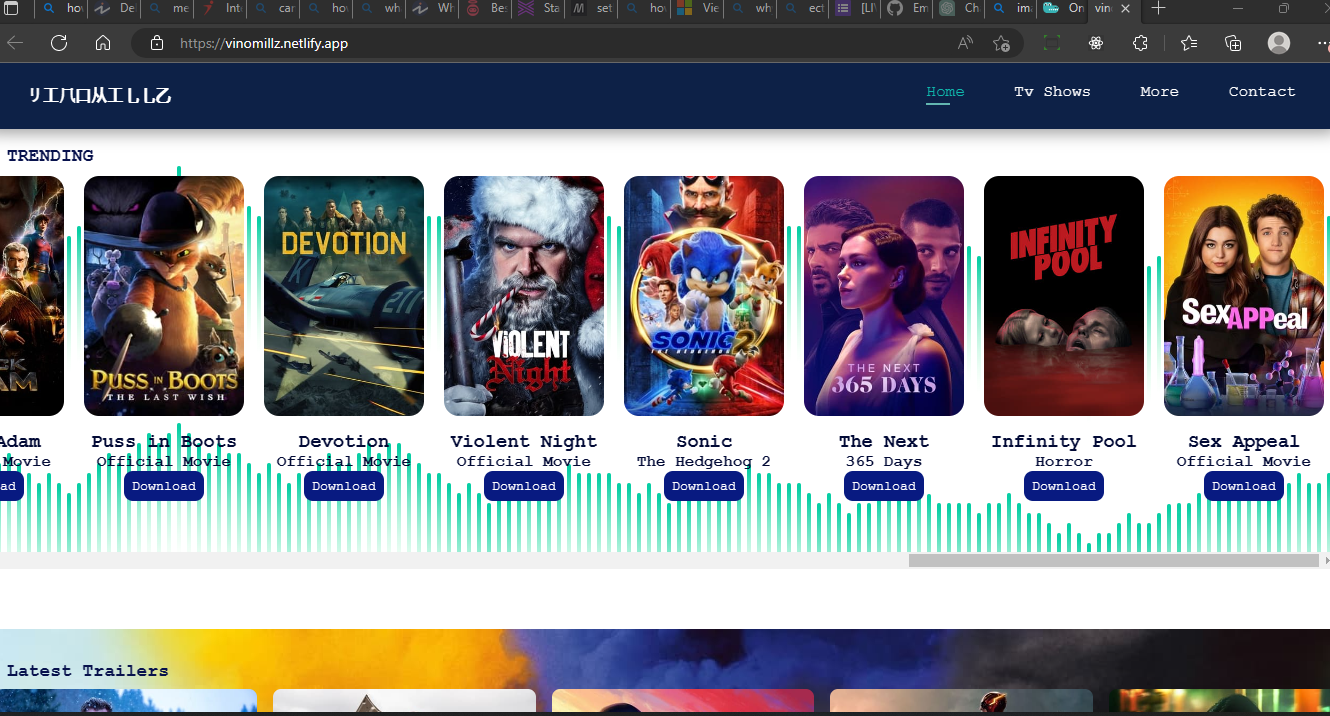Switch to the GitHub 'Em' tab
The width and height of the screenshot is (1330, 716).
click(906, 8)
